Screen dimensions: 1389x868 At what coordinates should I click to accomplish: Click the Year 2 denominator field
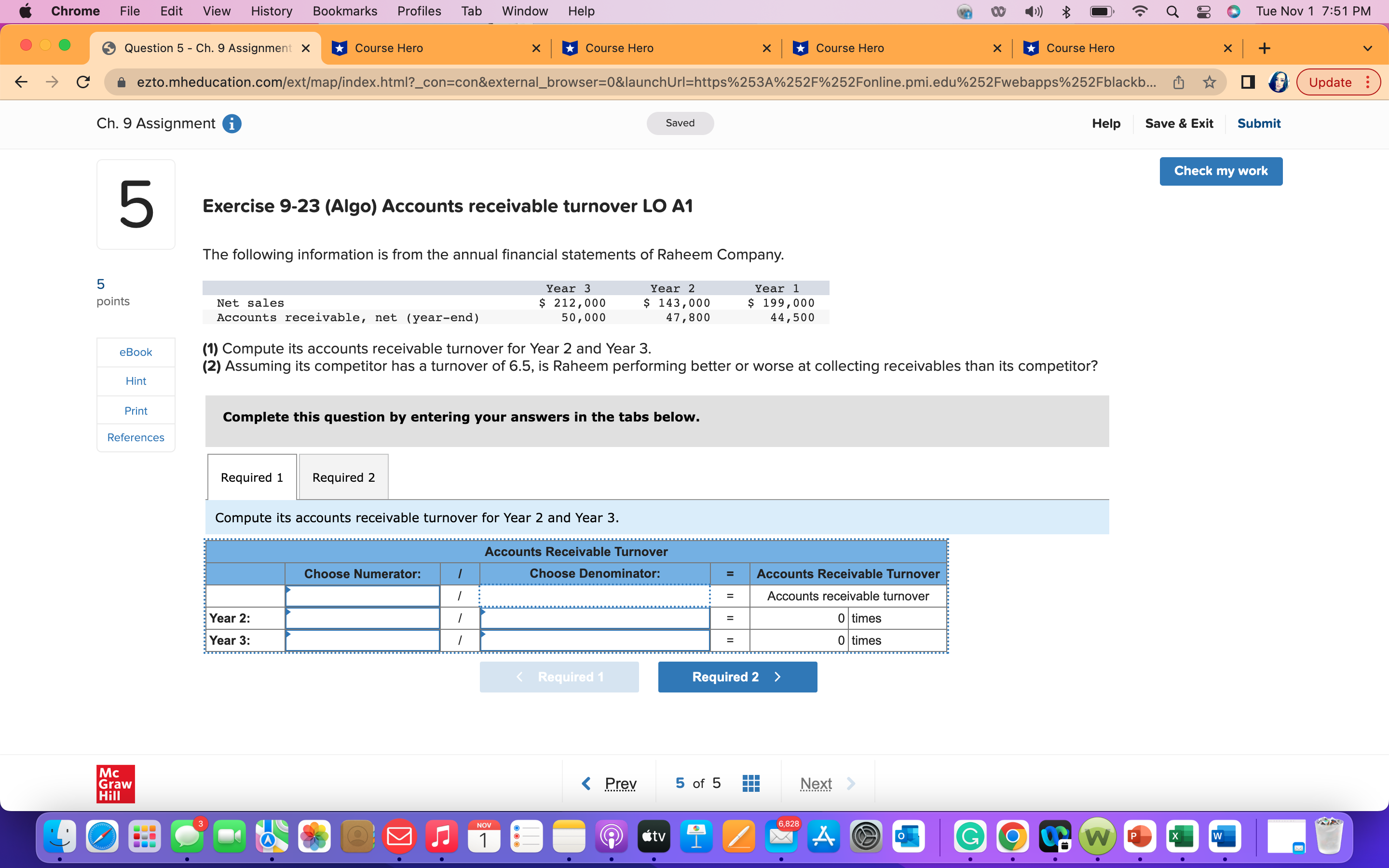[x=595, y=618]
